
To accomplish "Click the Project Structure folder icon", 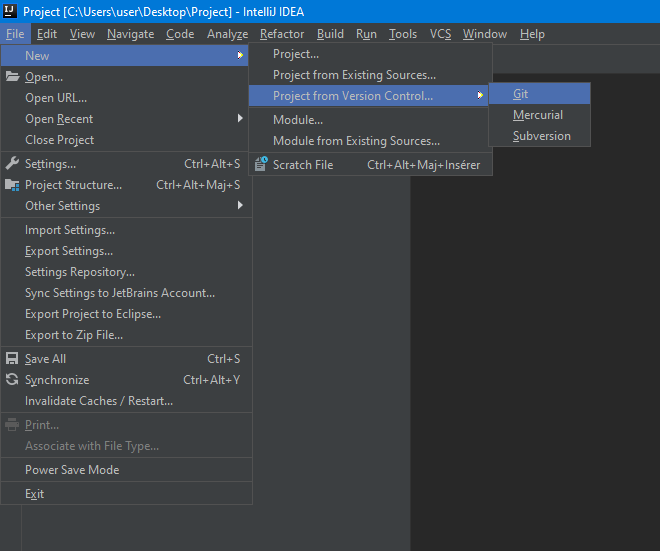I will click(12, 185).
